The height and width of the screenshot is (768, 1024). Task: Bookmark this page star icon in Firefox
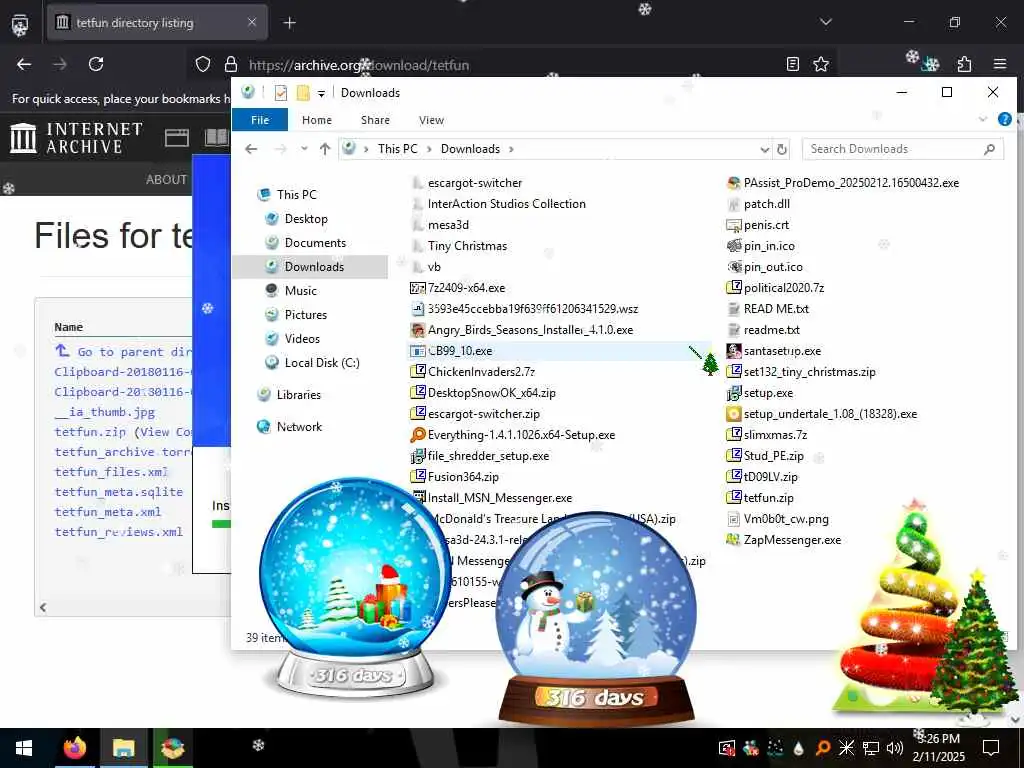pos(821,64)
